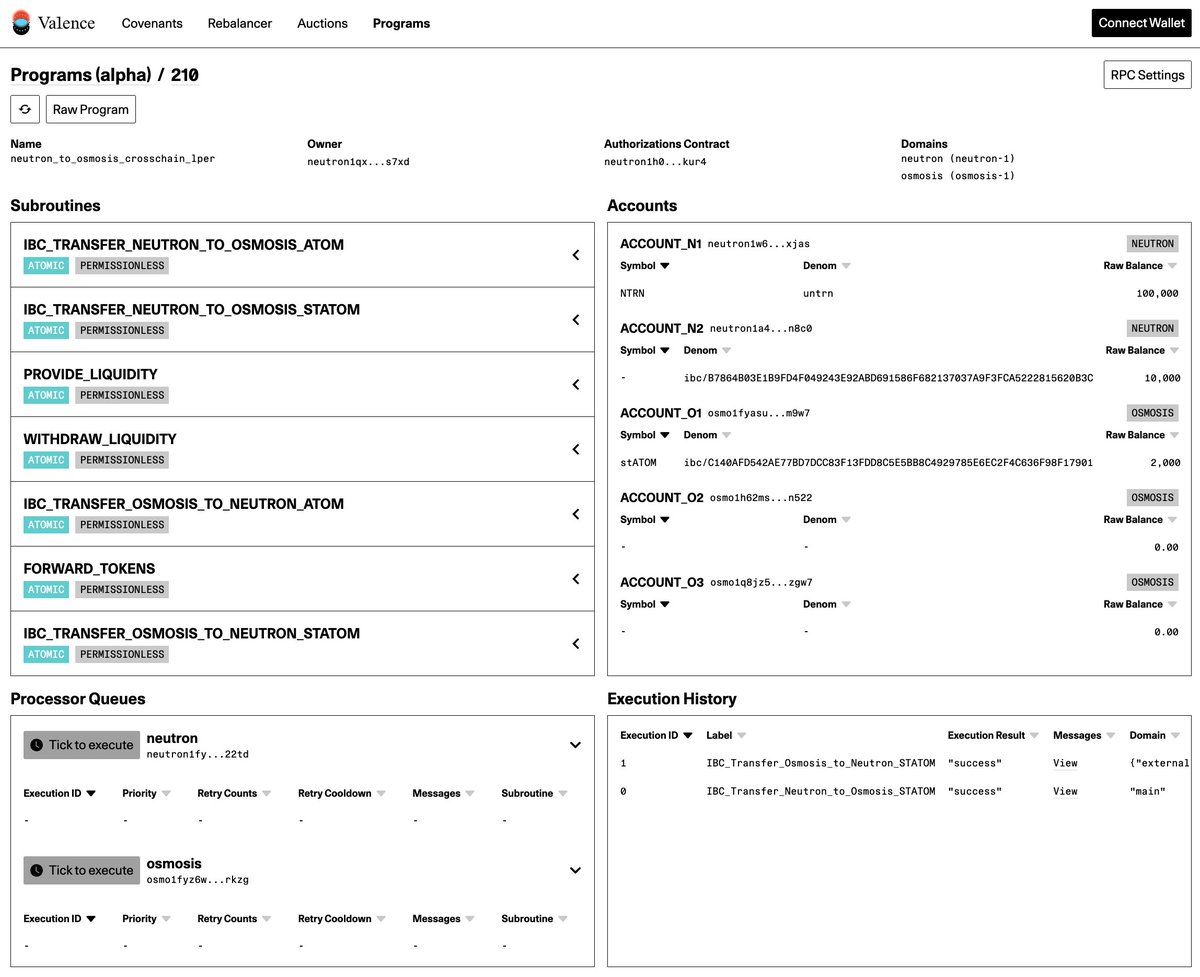View messages for execution ID 1
The height and width of the screenshot is (977, 1200).
(1064, 763)
